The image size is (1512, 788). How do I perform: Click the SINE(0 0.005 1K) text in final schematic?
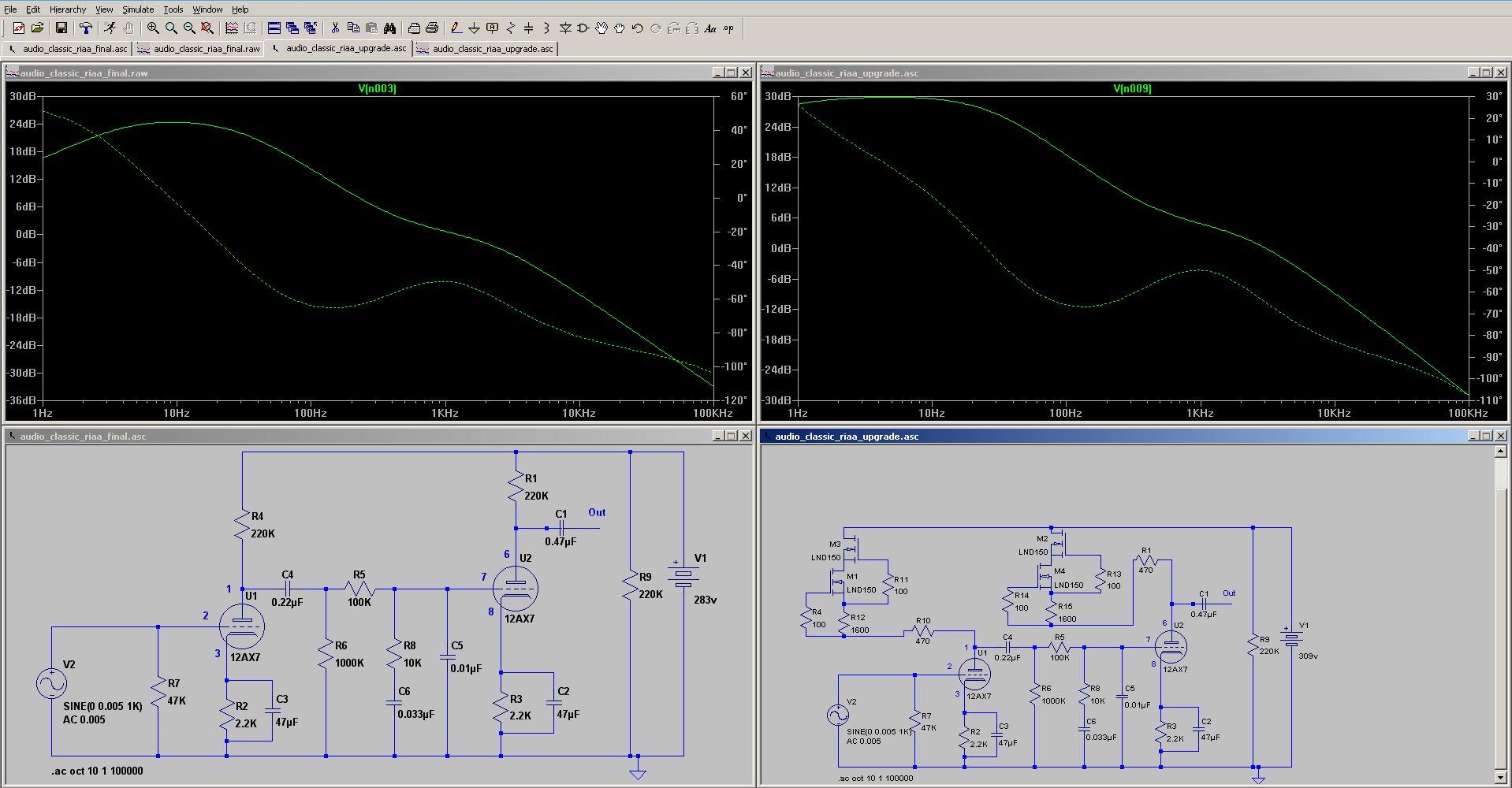point(102,706)
